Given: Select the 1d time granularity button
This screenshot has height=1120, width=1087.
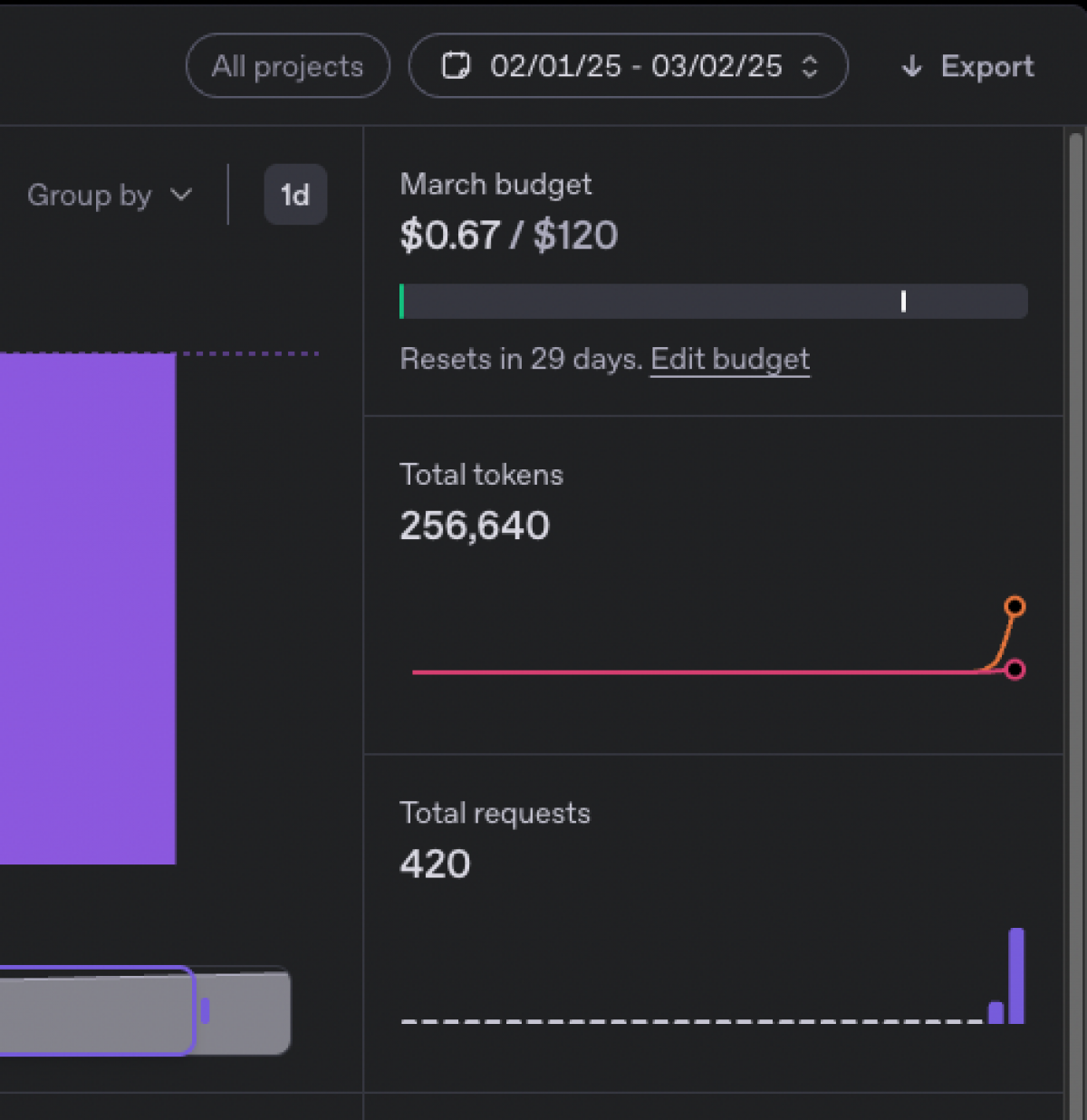Looking at the screenshot, I should tap(295, 195).
